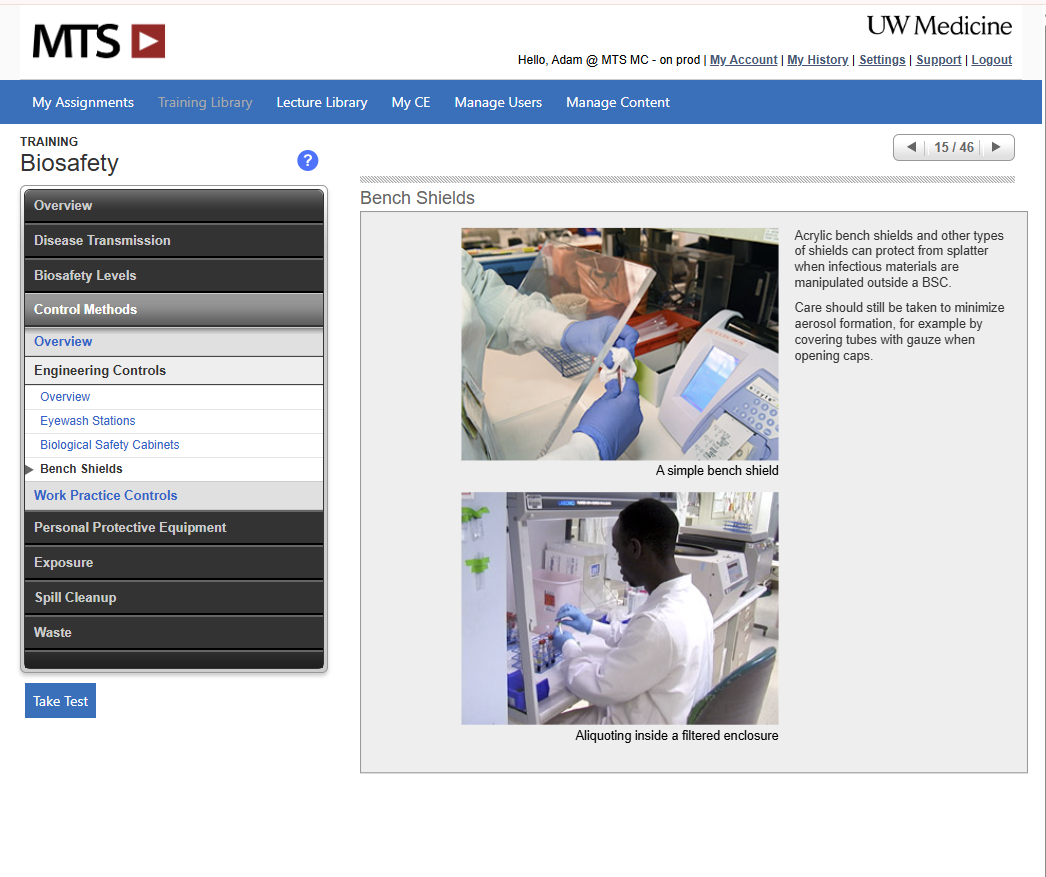The image size is (1046, 877).
Task: Expand the Disease Transmission section
Action: click(x=173, y=240)
